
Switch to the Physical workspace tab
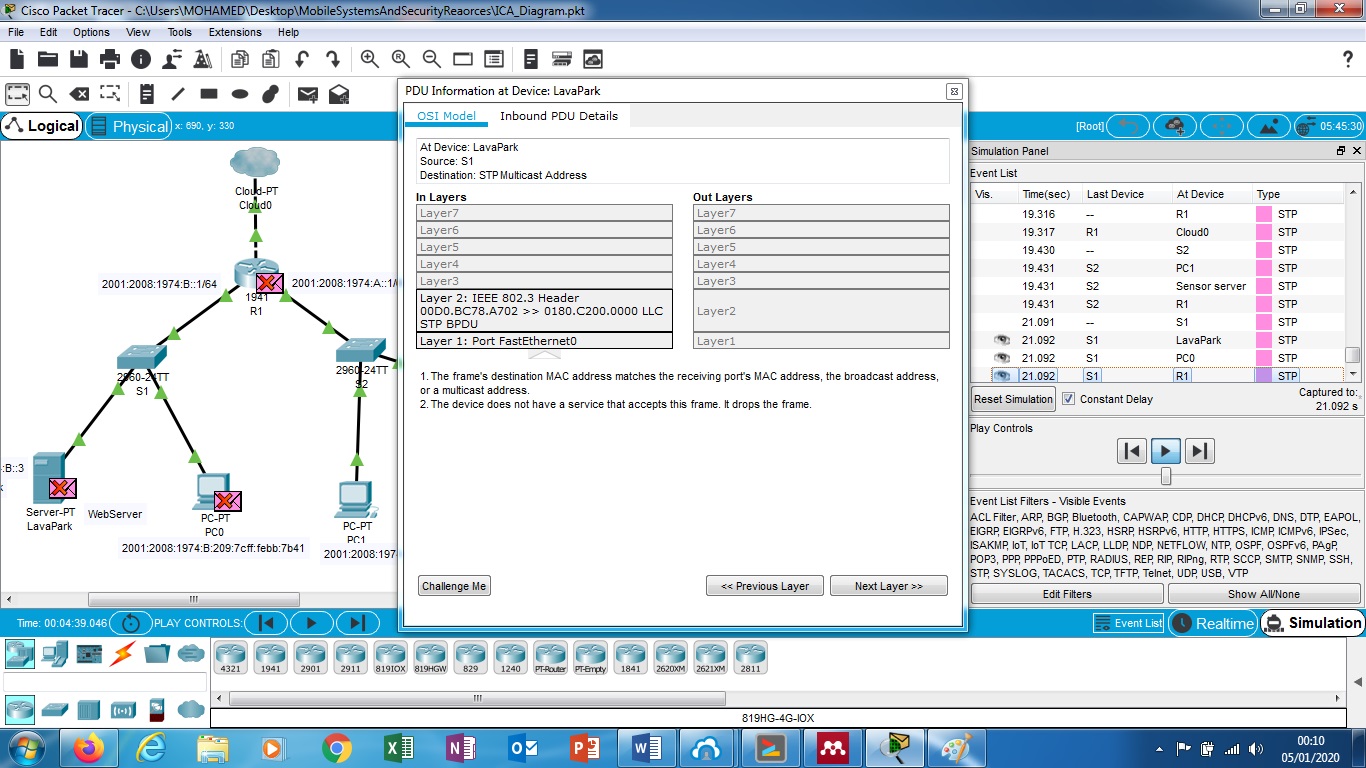coord(129,126)
